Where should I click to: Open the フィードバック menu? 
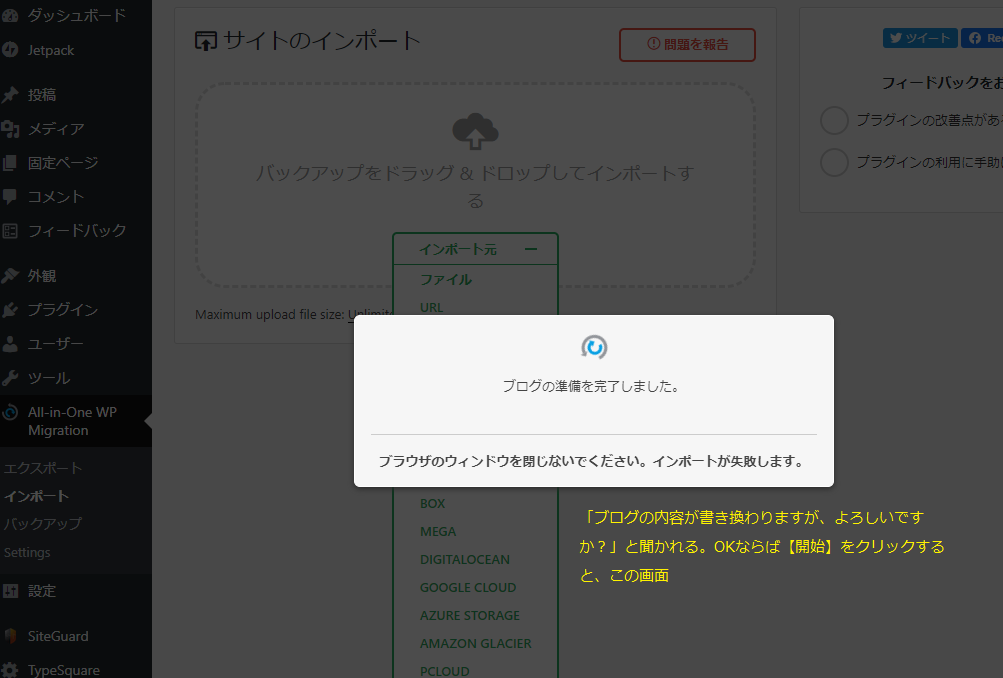coord(76,231)
